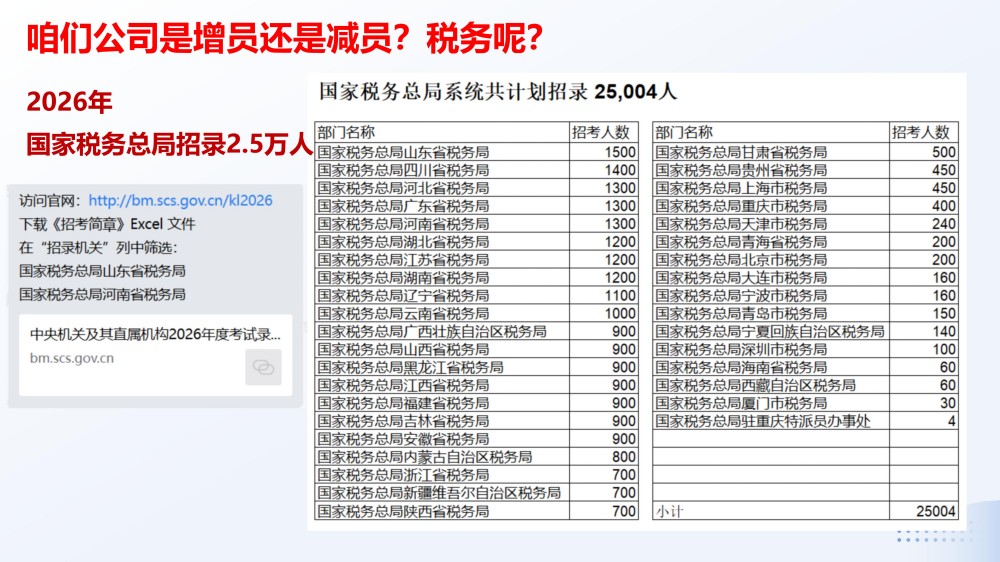Select table row 国家税务总局广东省税务局

tap(476, 205)
